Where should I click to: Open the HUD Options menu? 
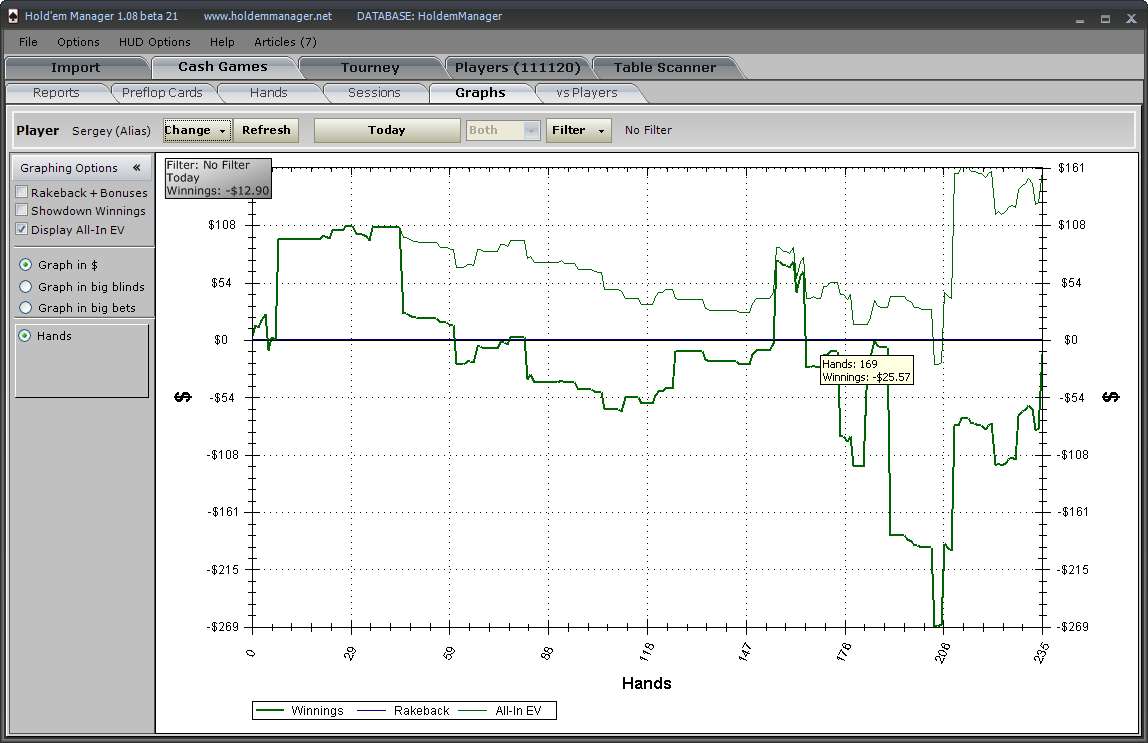pos(154,42)
